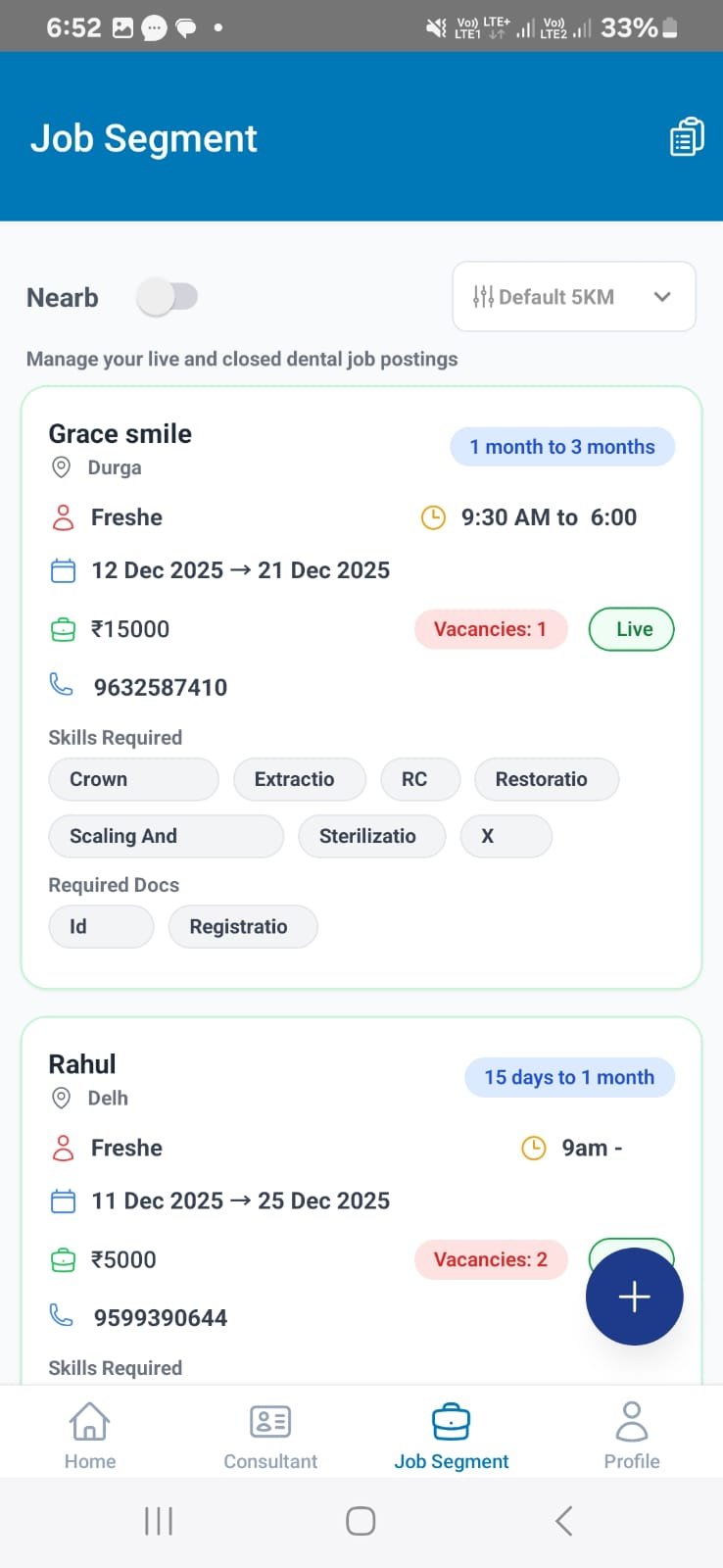Open the Default 5KM distance dropdown
The height and width of the screenshot is (1568, 723).
573,297
